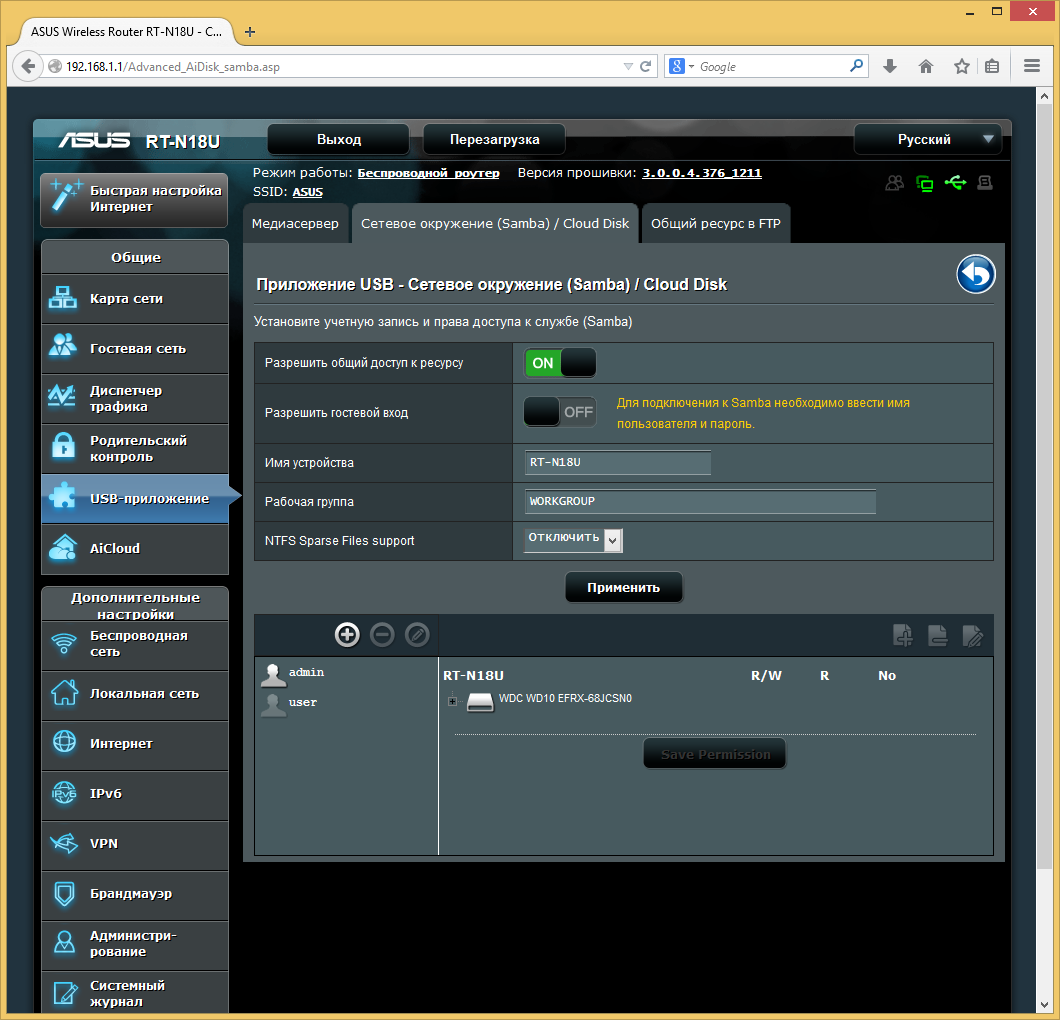Open the Firefox hamburger menu
Image resolution: width=1060 pixels, height=1020 pixels.
1032,66
